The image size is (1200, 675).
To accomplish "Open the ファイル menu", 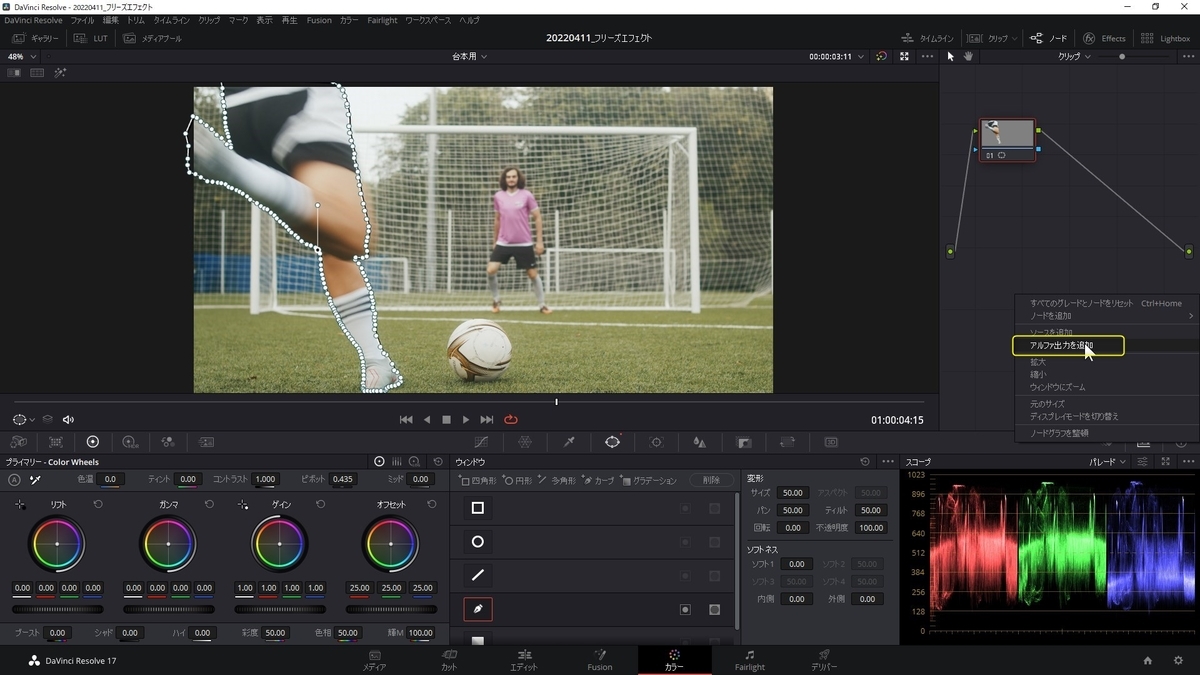I will (x=82, y=20).
